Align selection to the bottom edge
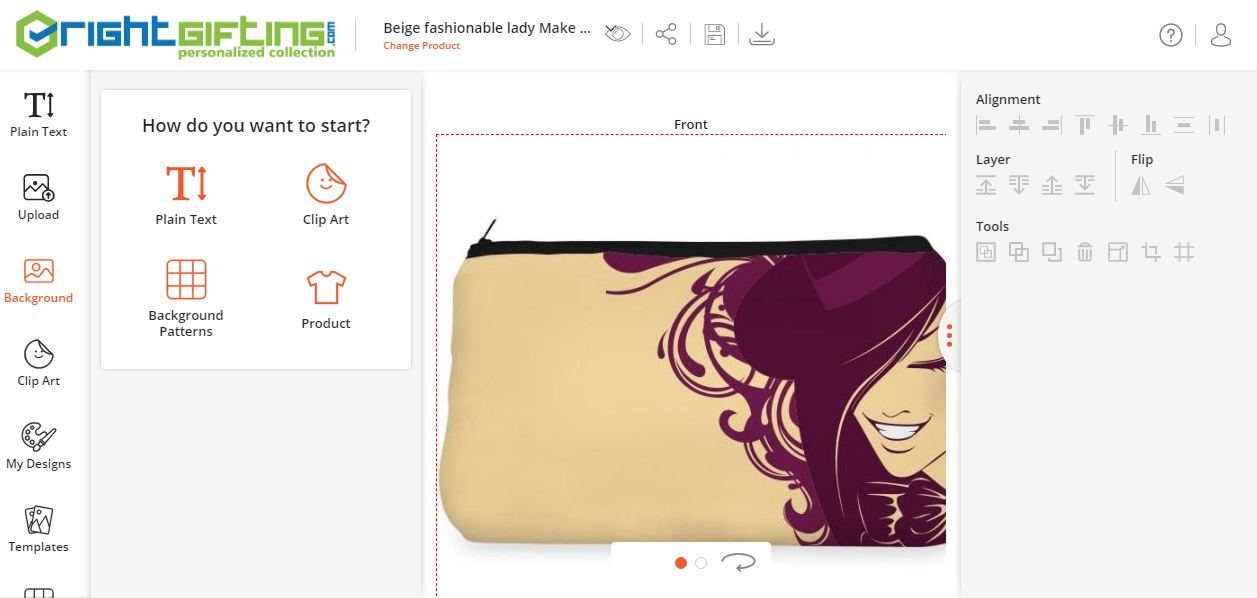Image resolution: width=1257 pixels, height=598 pixels. (x=1151, y=125)
